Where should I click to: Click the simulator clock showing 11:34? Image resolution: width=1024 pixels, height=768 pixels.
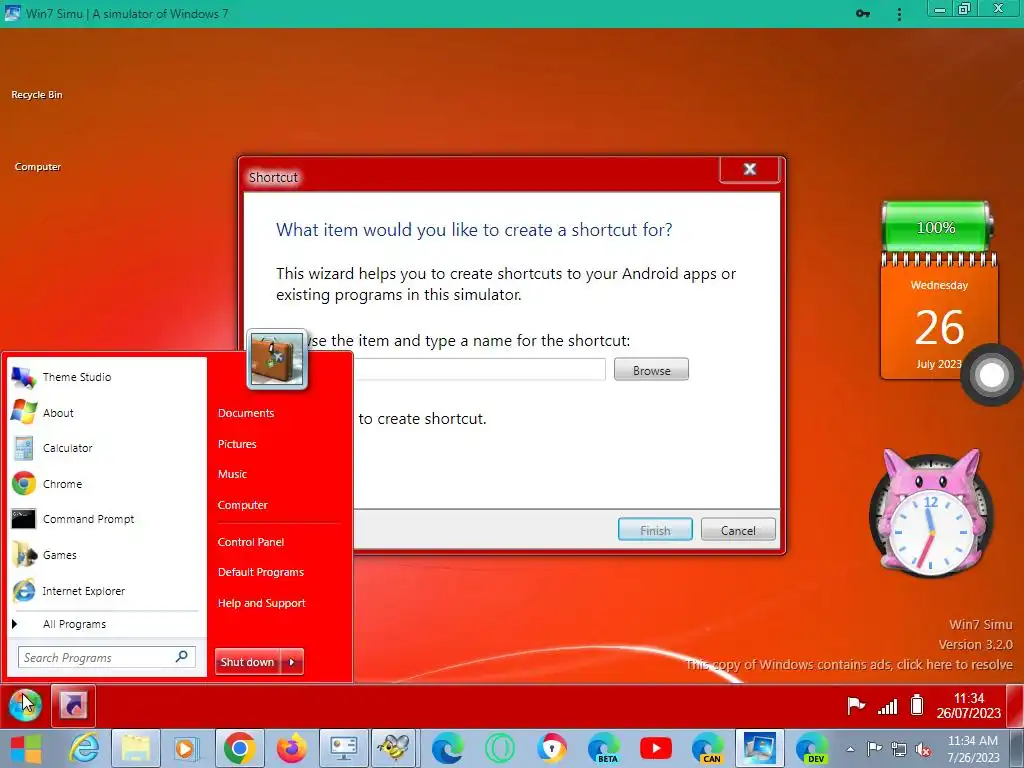pos(968,705)
